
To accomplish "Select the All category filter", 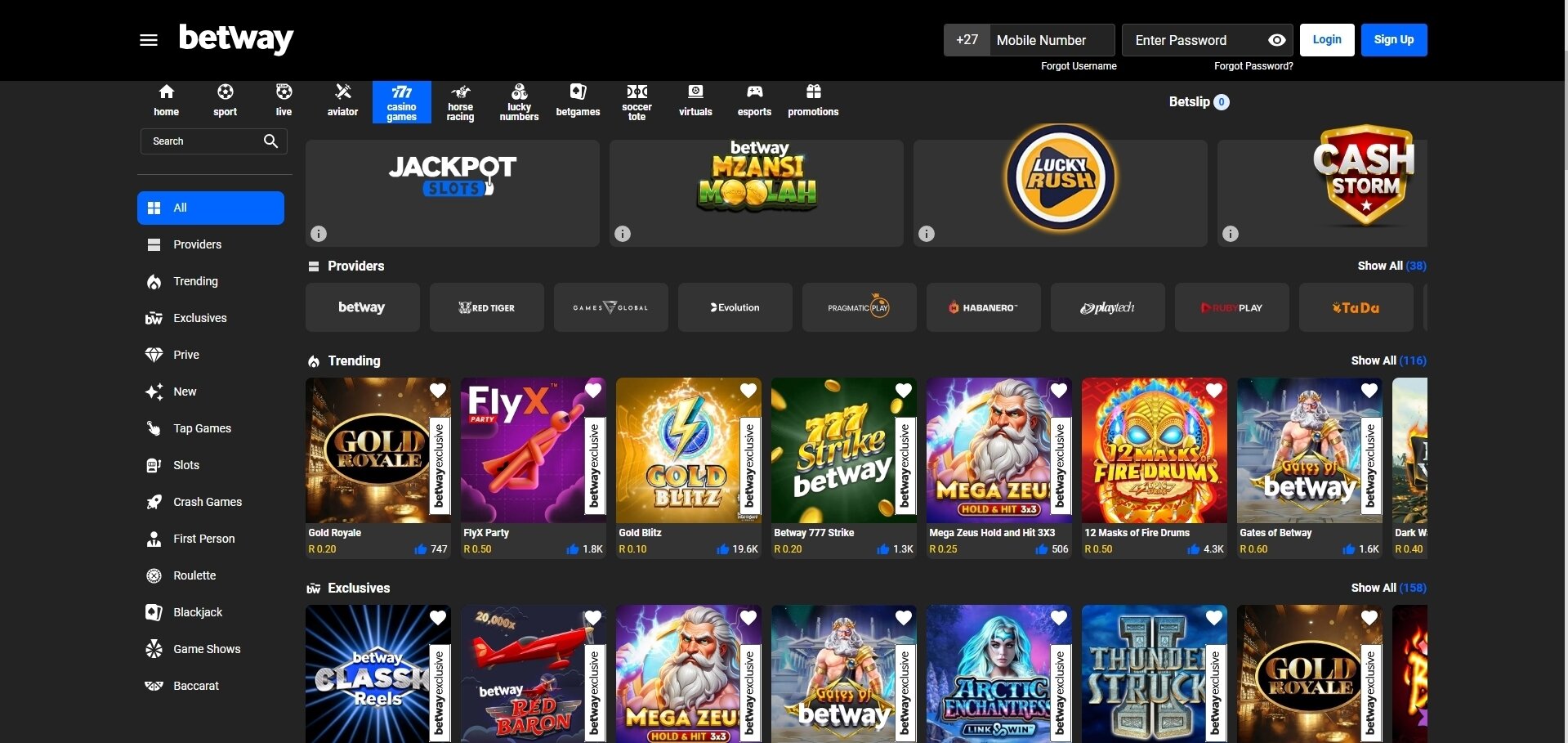I will point(211,208).
